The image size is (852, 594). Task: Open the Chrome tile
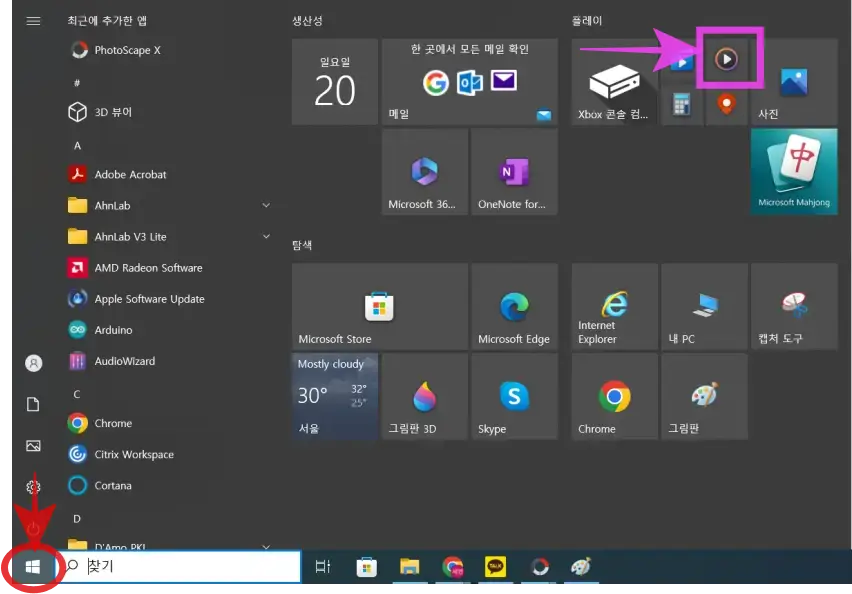coord(615,396)
